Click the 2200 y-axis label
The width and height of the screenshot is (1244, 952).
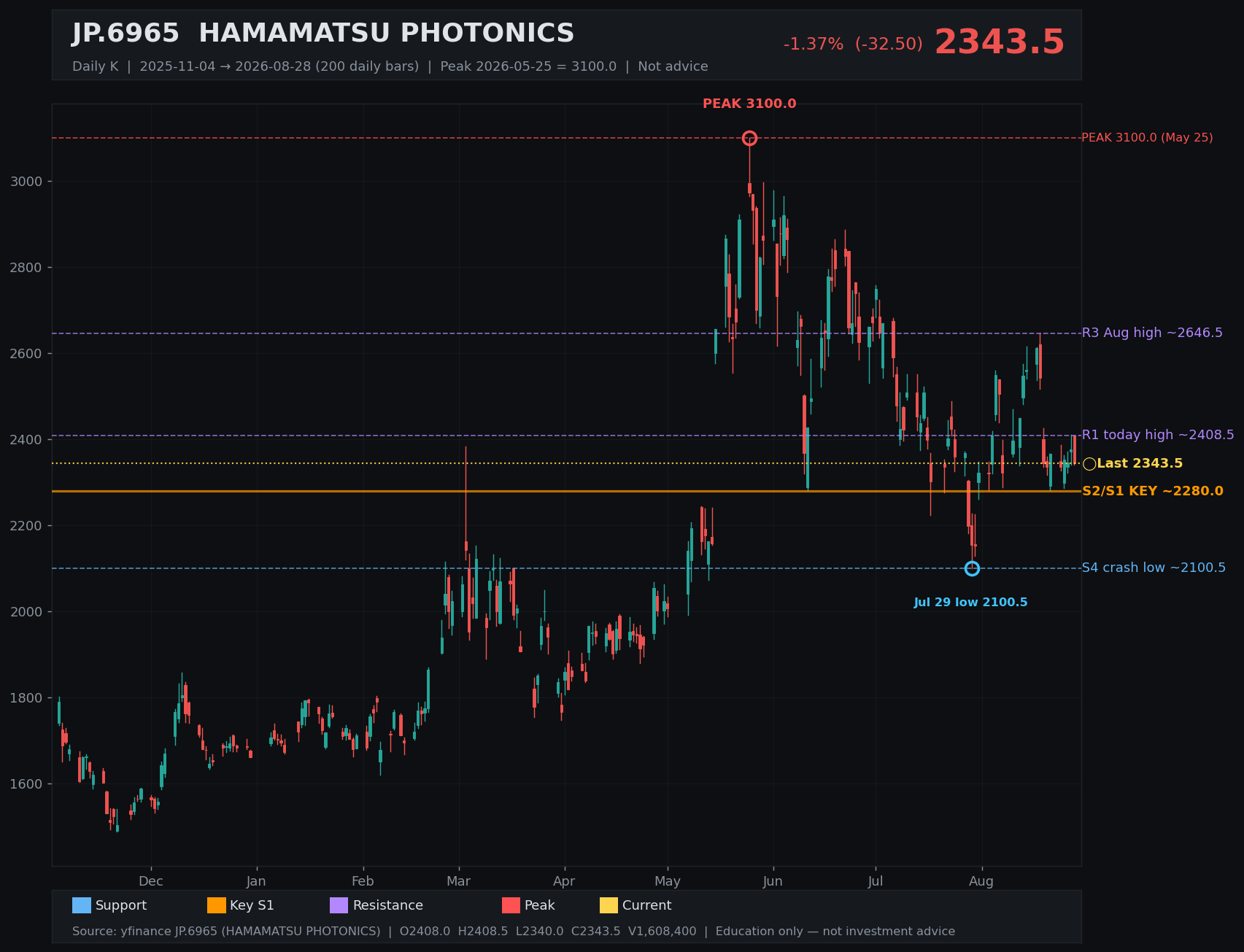coord(26,526)
